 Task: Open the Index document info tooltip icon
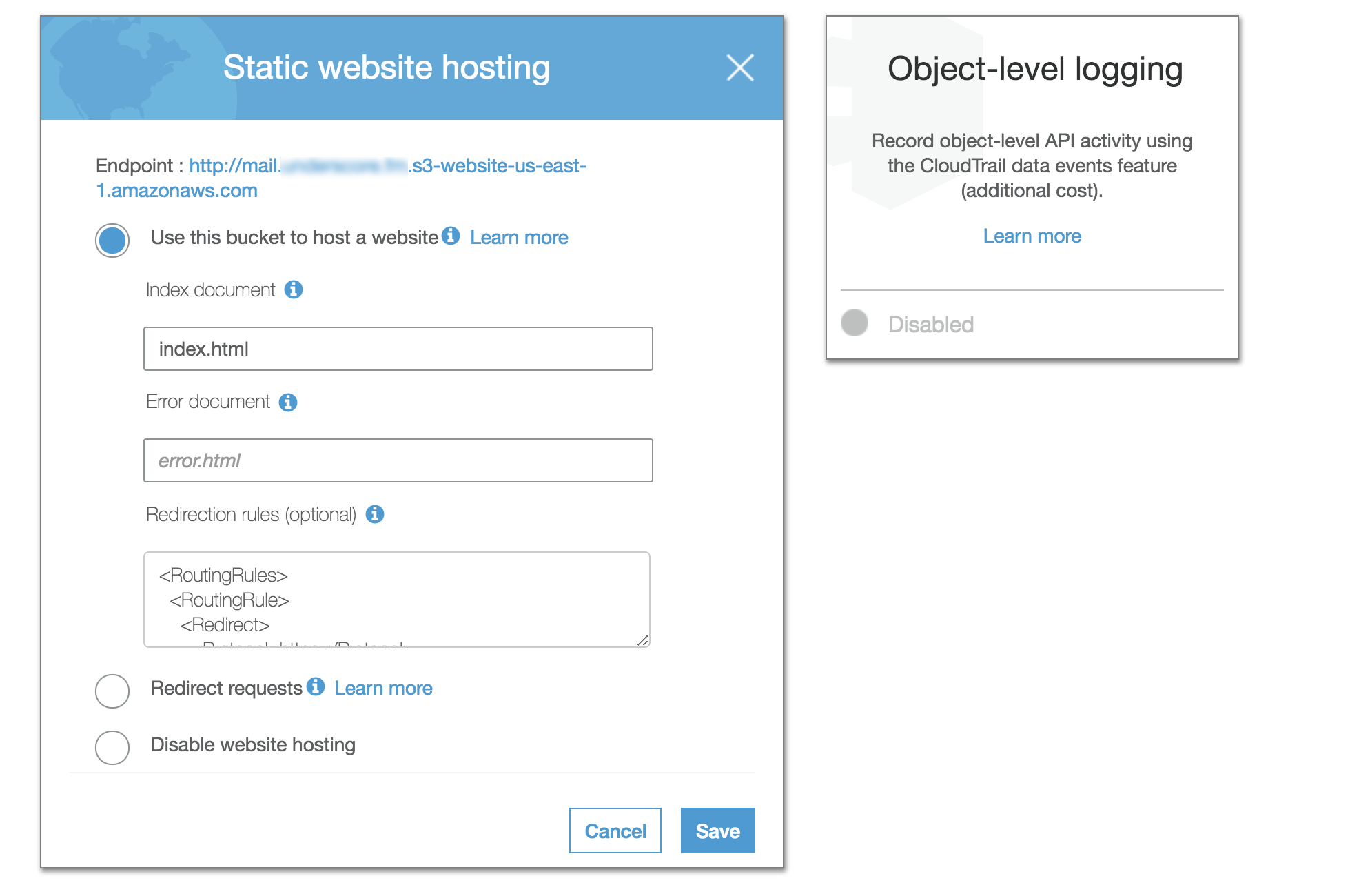point(294,289)
